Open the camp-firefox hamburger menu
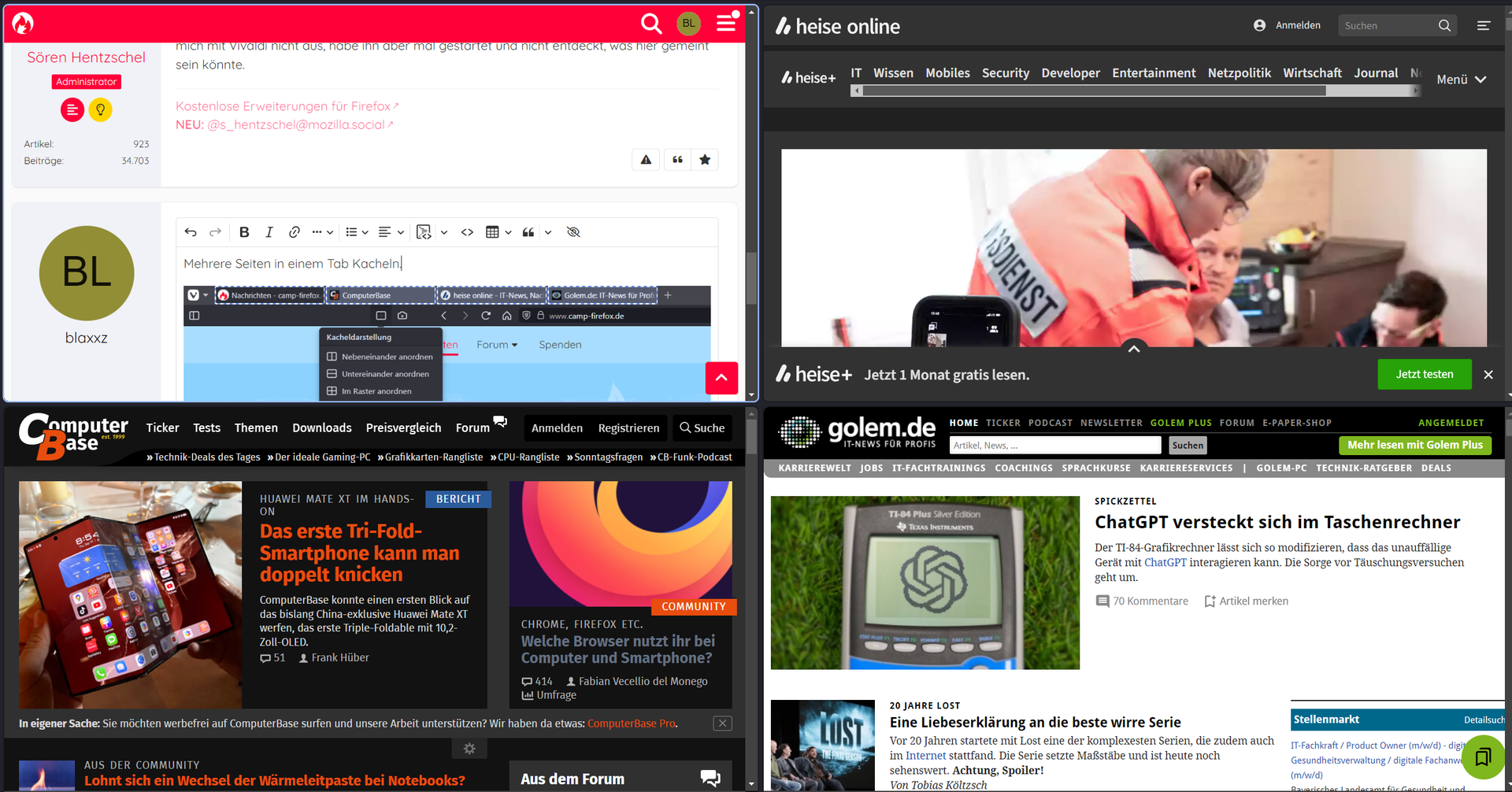The height and width of the screenshot is (792, 1512). pos(726,23)
